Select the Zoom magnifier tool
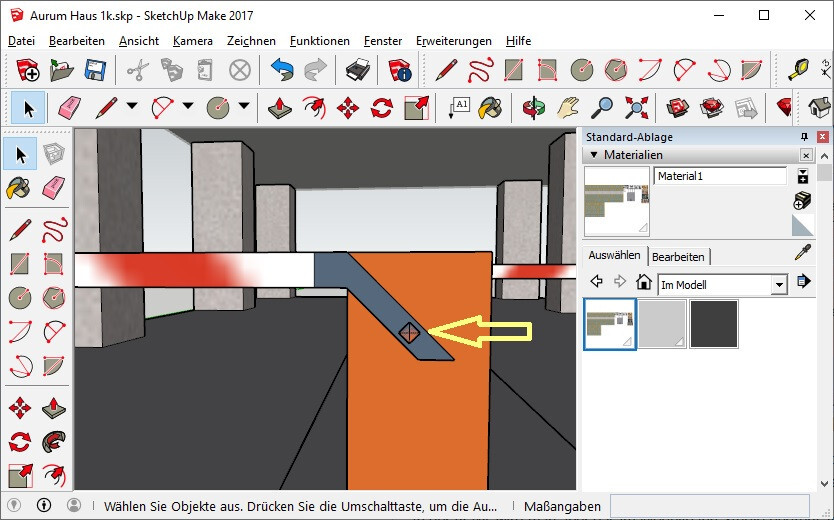The image size is (834, 520). [x=602, y=108]
